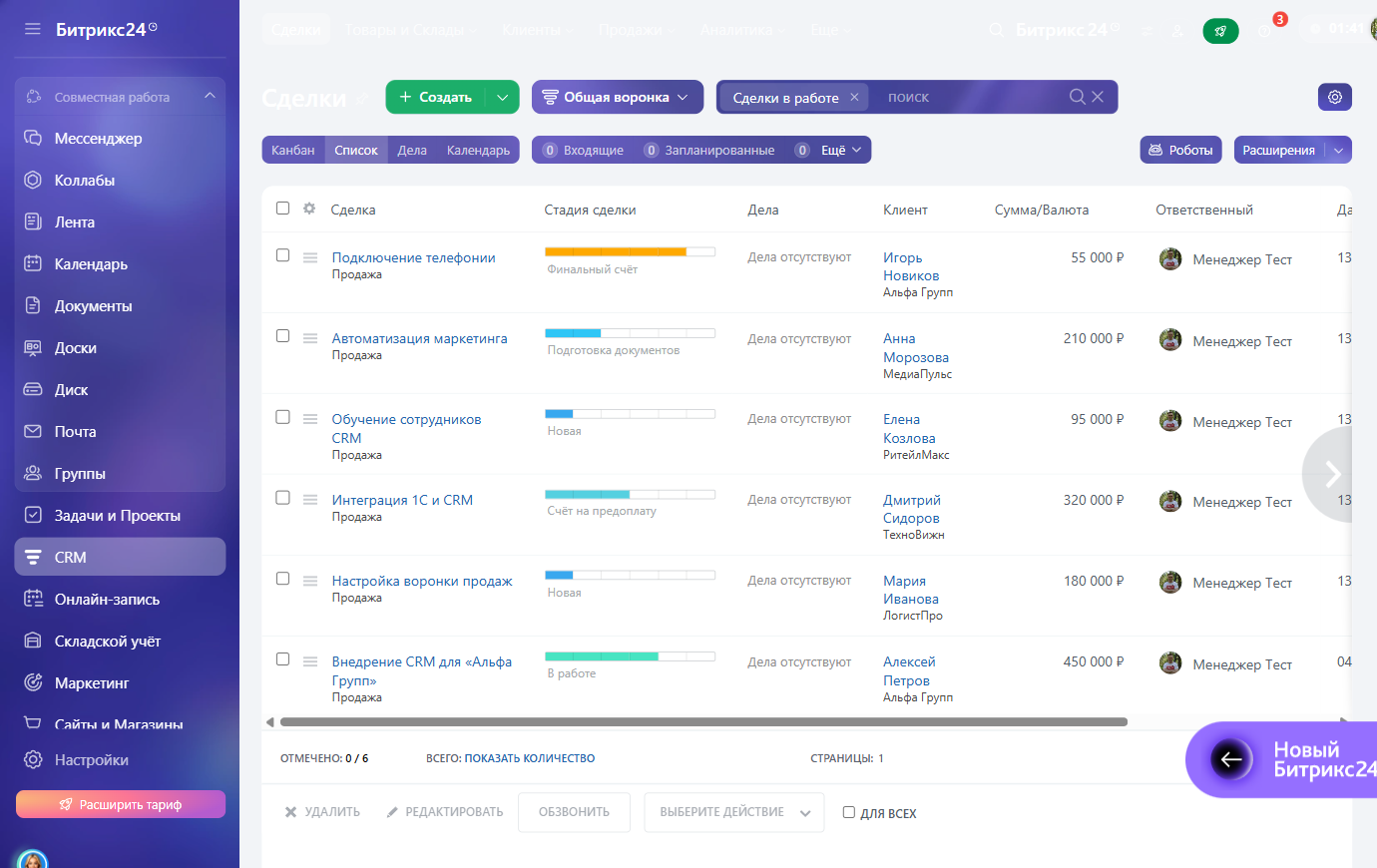
Task: Open grid column settings gear icon
Action: coord(309,209)
